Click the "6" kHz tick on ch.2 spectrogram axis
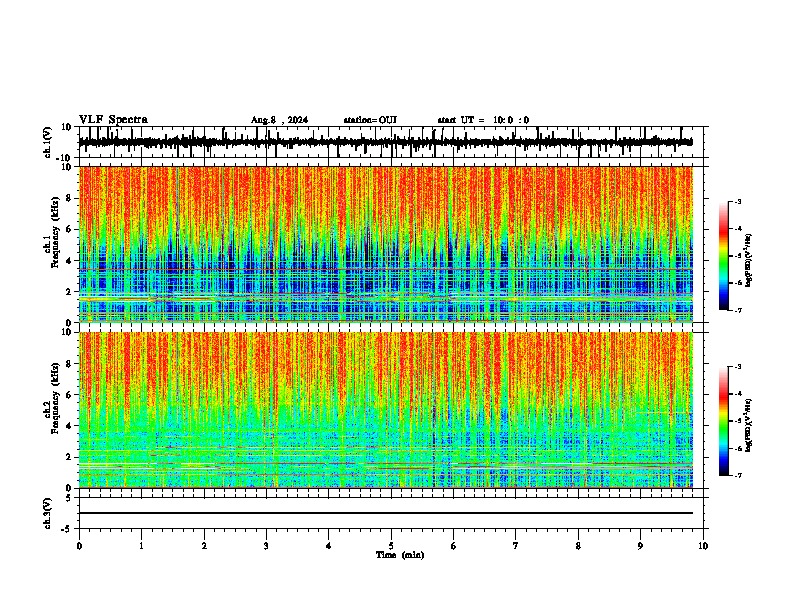Image resolution: width=792 pixels, height=612 pixels. pos(70,395)
